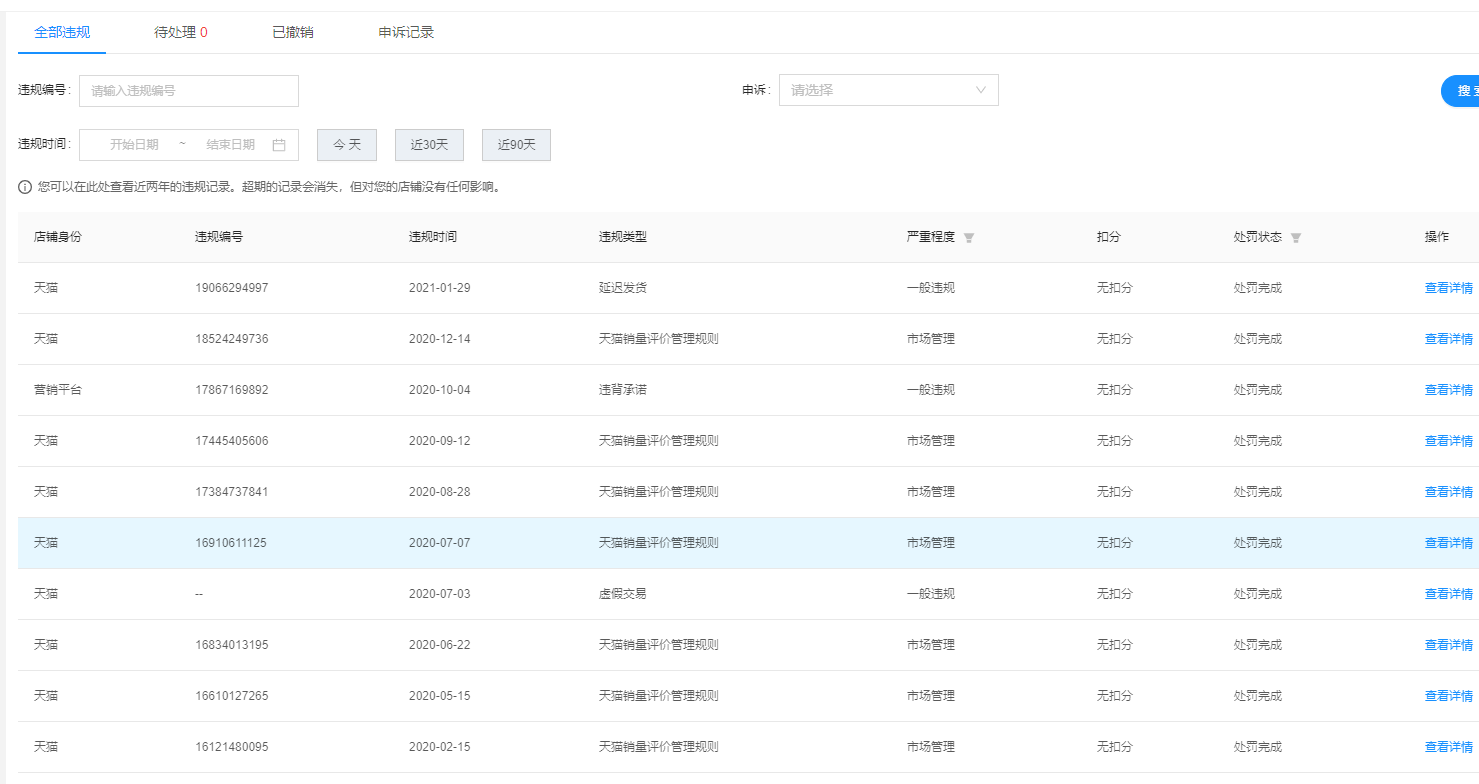Click the 操作 column header
1479x784 pixels.
(1437, 237)
